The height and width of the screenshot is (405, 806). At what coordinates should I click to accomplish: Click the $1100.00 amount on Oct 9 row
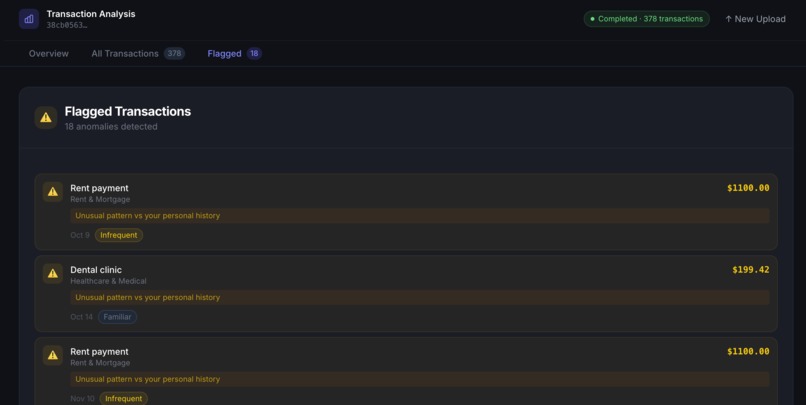point(748,188)
